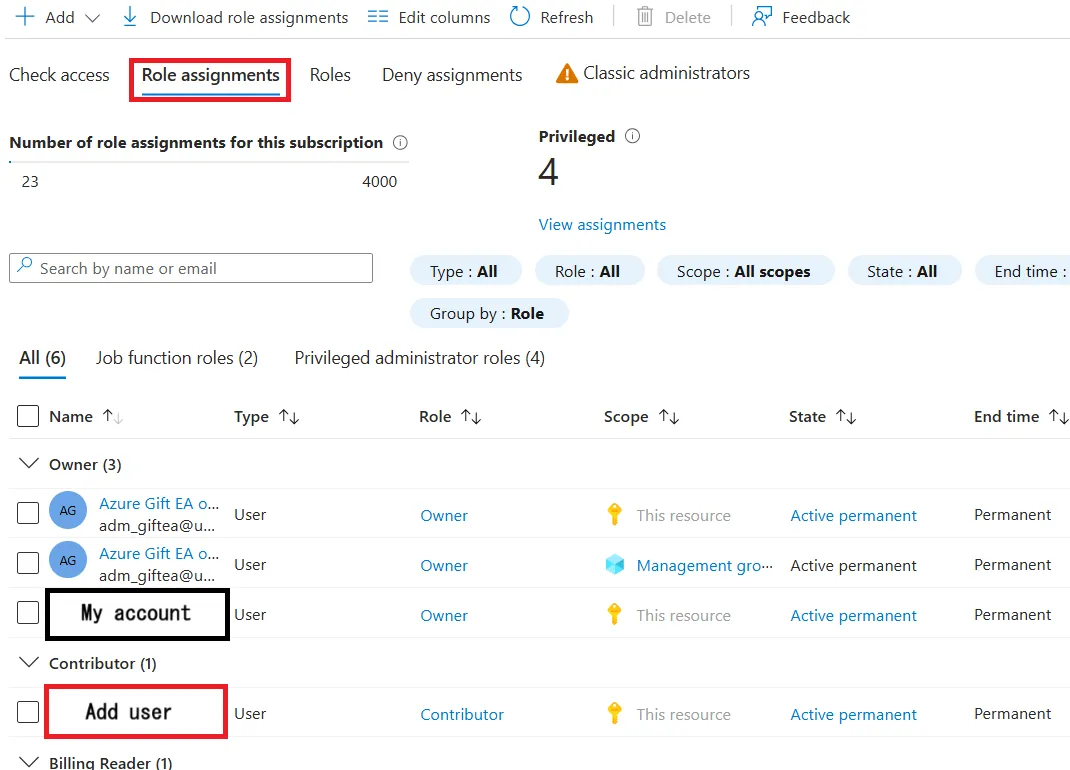1070x770 pixels.
Task: Collapse the Contributor (1) group
Action: pyautogui.click(x=28, y=664)
